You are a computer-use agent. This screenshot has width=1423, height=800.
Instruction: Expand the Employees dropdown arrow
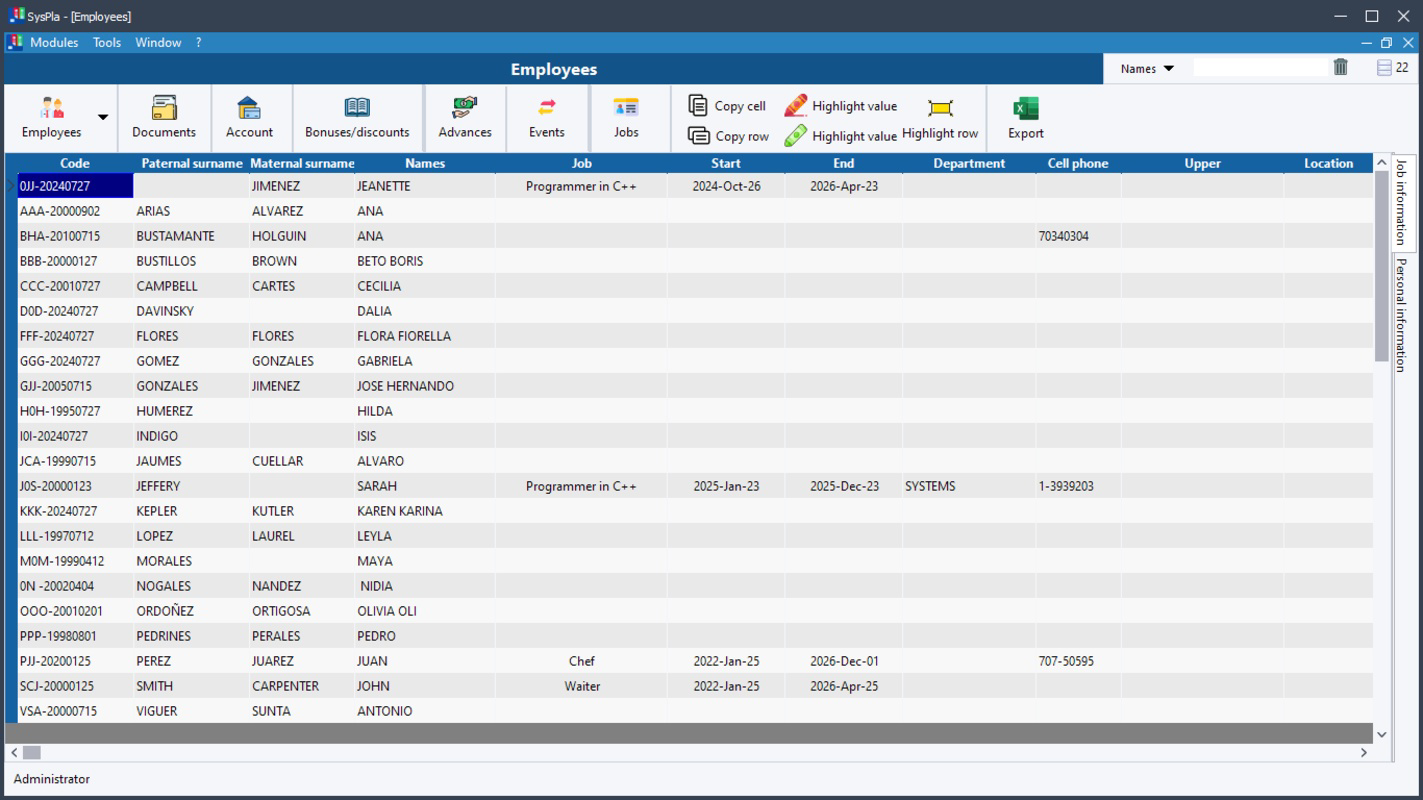coord(103,118)
